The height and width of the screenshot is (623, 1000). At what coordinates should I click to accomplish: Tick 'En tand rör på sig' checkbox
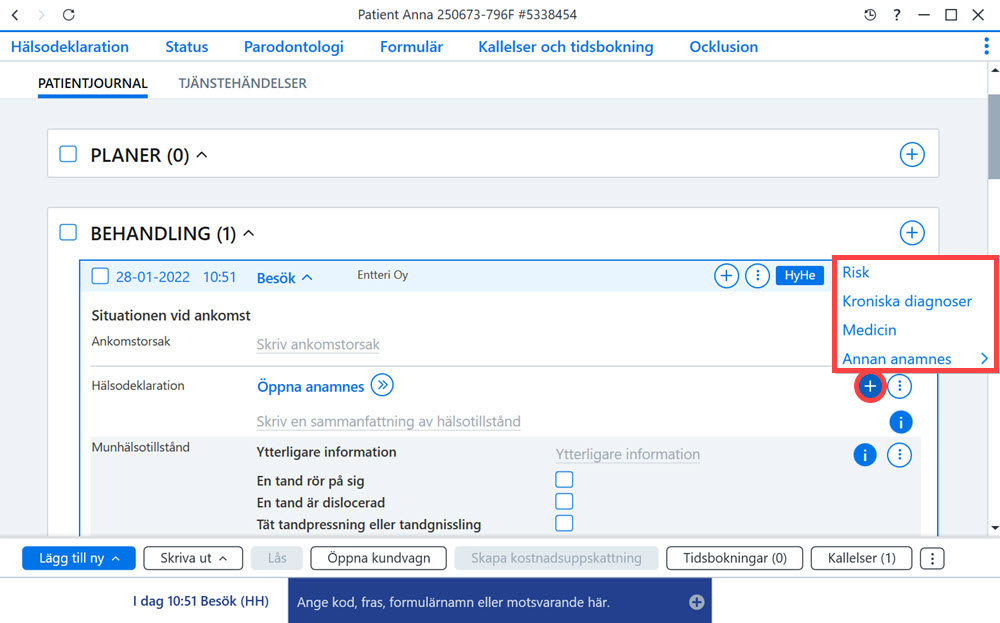click(564, 480)
